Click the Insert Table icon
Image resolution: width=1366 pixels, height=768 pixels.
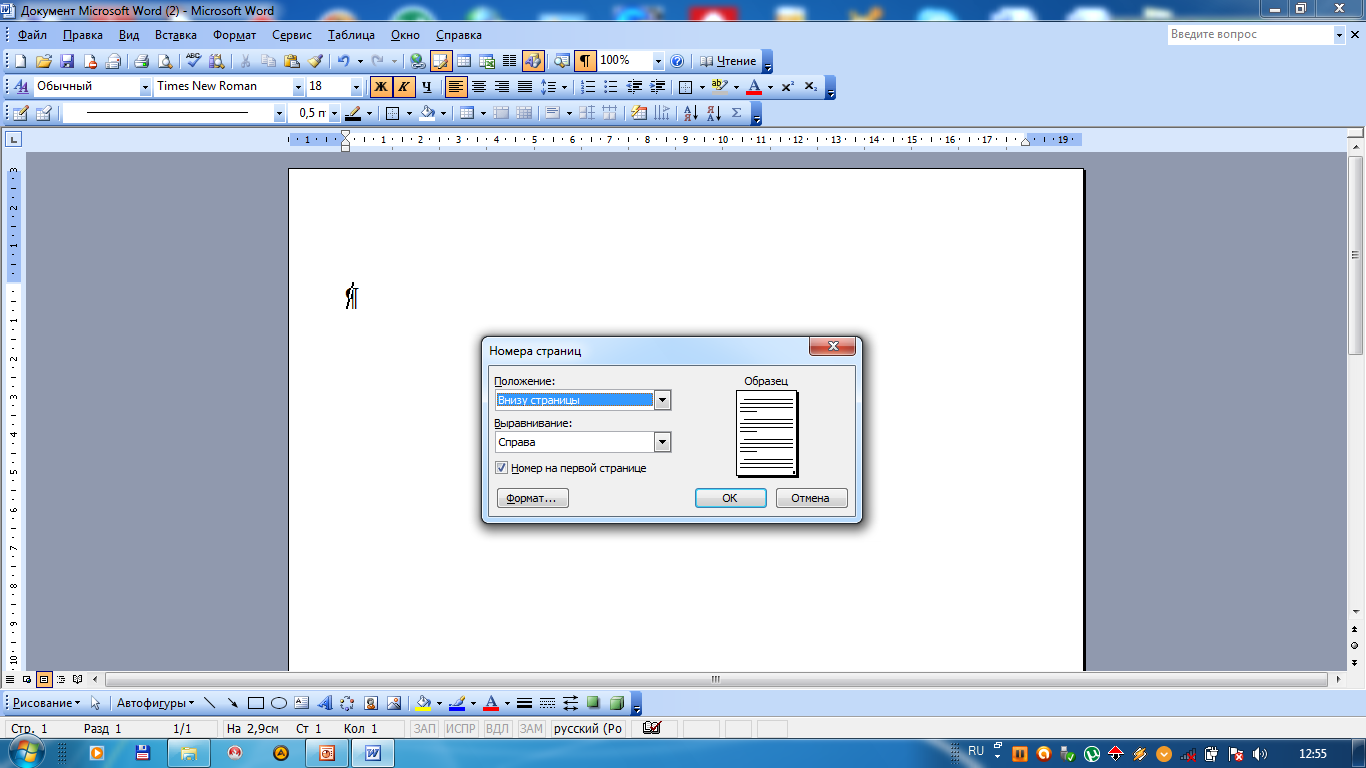(464, 61)
